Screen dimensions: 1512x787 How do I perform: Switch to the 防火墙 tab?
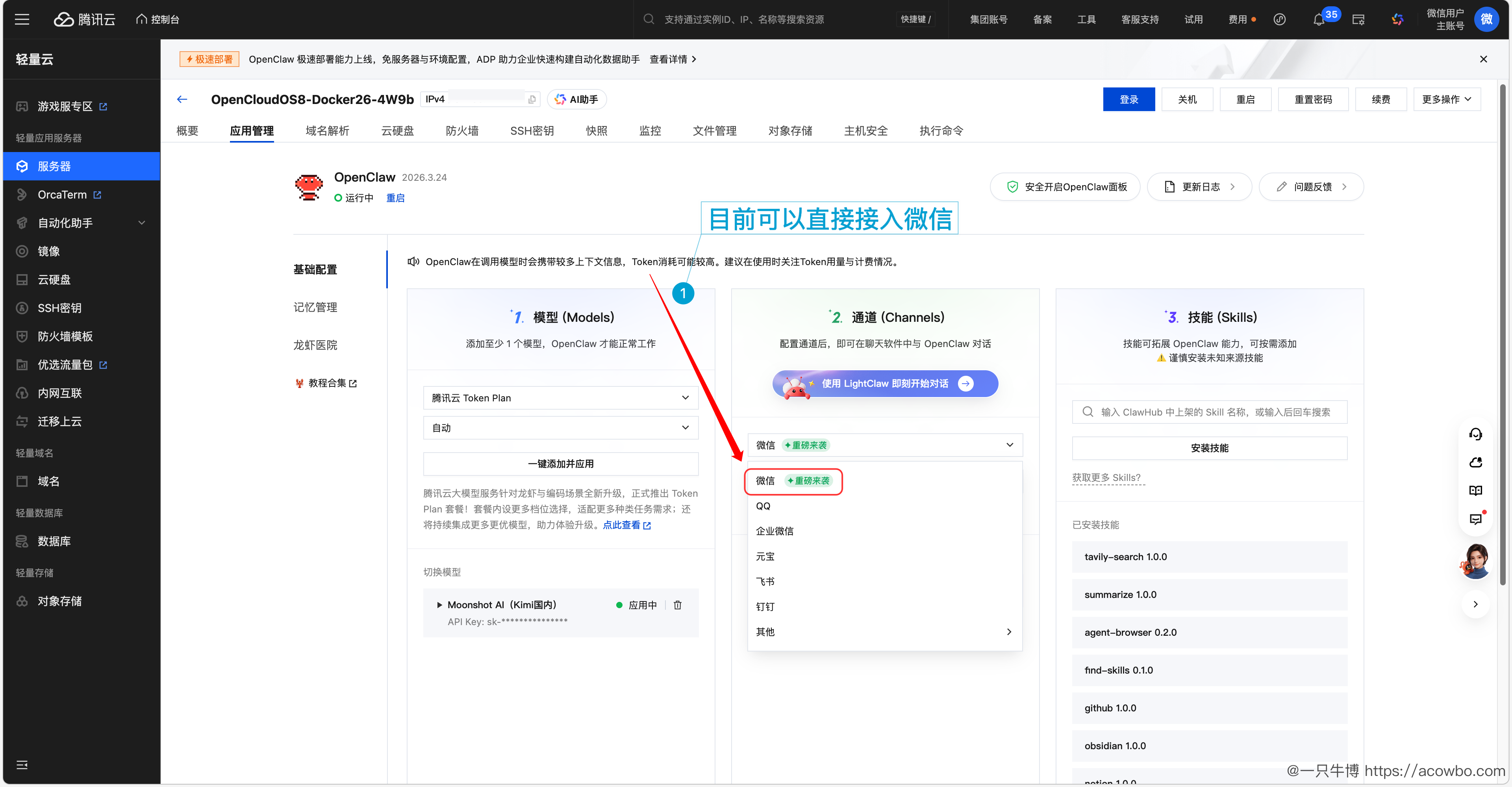(x=462, y=130)
